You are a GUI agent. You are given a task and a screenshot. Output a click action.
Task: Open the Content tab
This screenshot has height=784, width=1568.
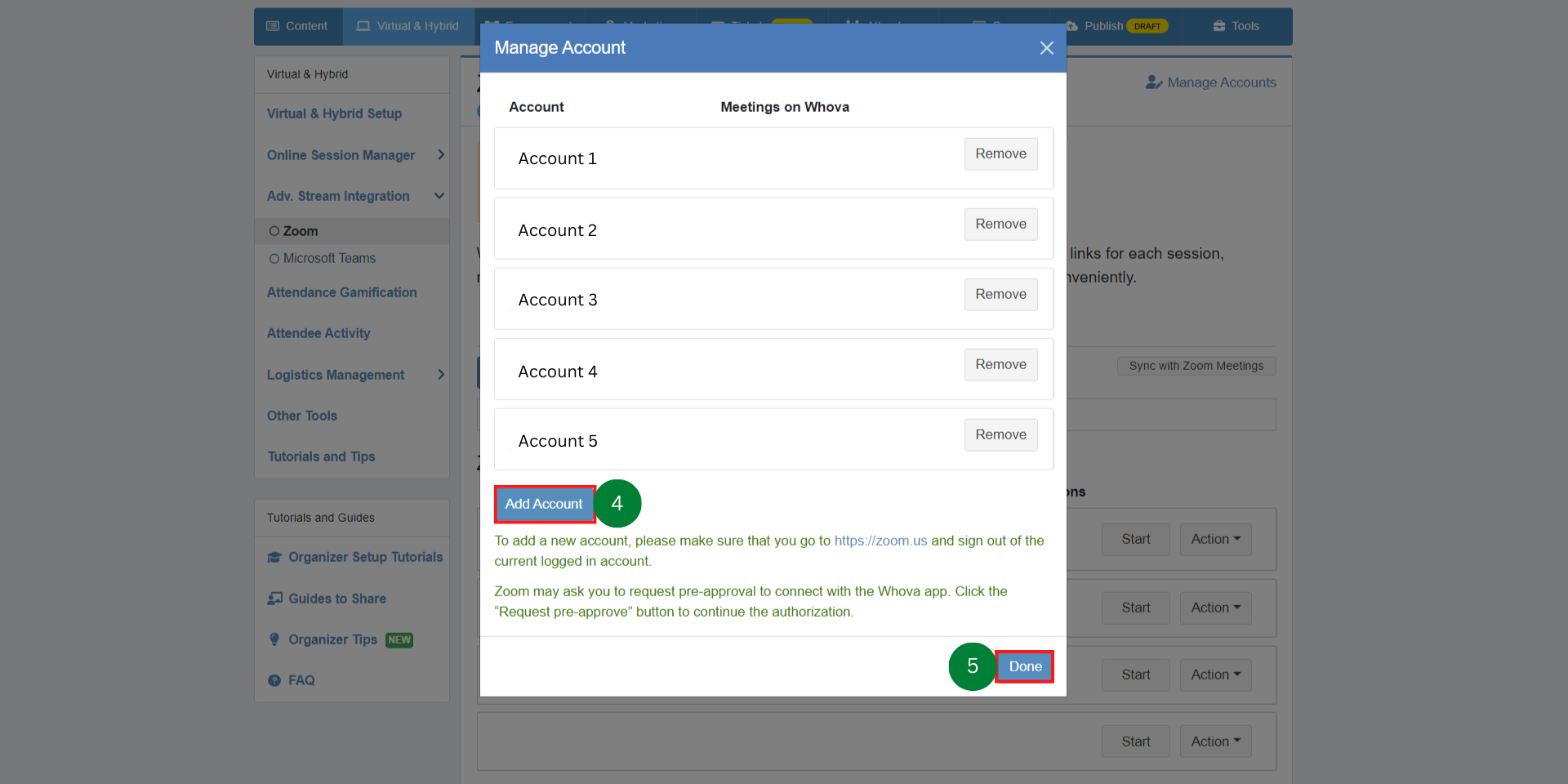298,26
